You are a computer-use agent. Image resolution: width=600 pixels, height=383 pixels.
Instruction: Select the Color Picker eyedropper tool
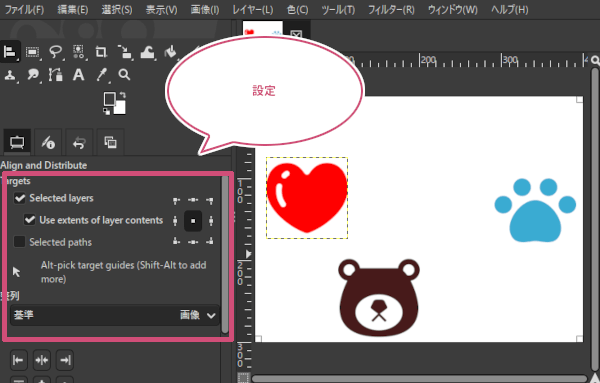[x=101, y=75]
